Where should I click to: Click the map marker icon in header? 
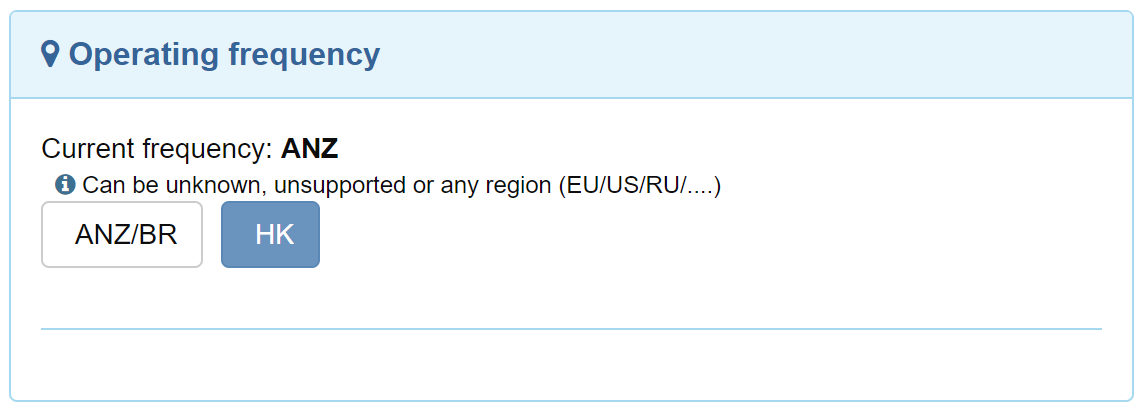tap(51, 54)
